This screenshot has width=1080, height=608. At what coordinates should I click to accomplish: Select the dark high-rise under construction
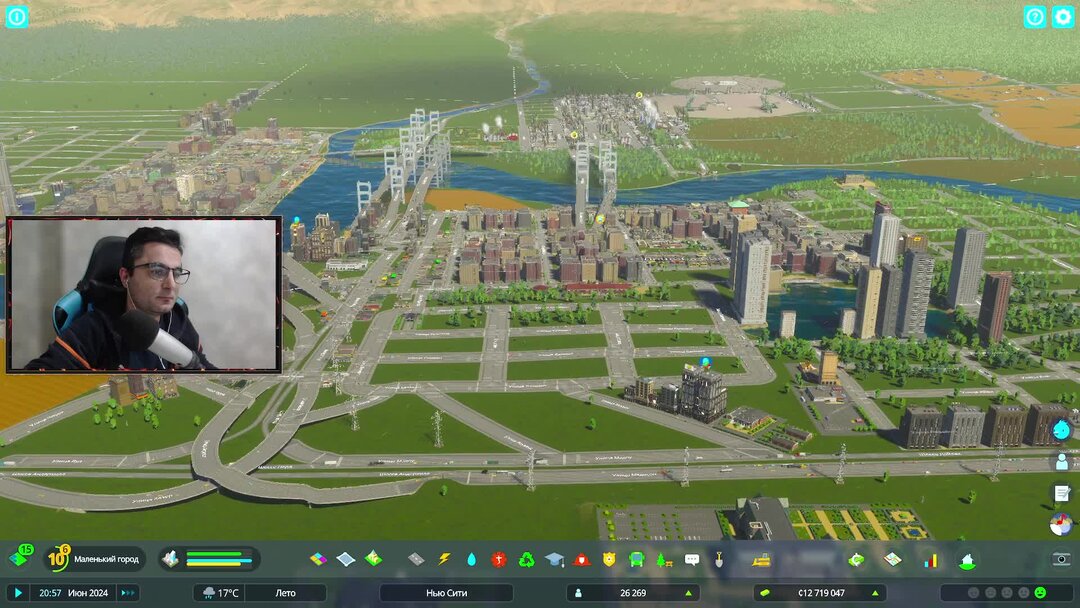click(702, 392)
